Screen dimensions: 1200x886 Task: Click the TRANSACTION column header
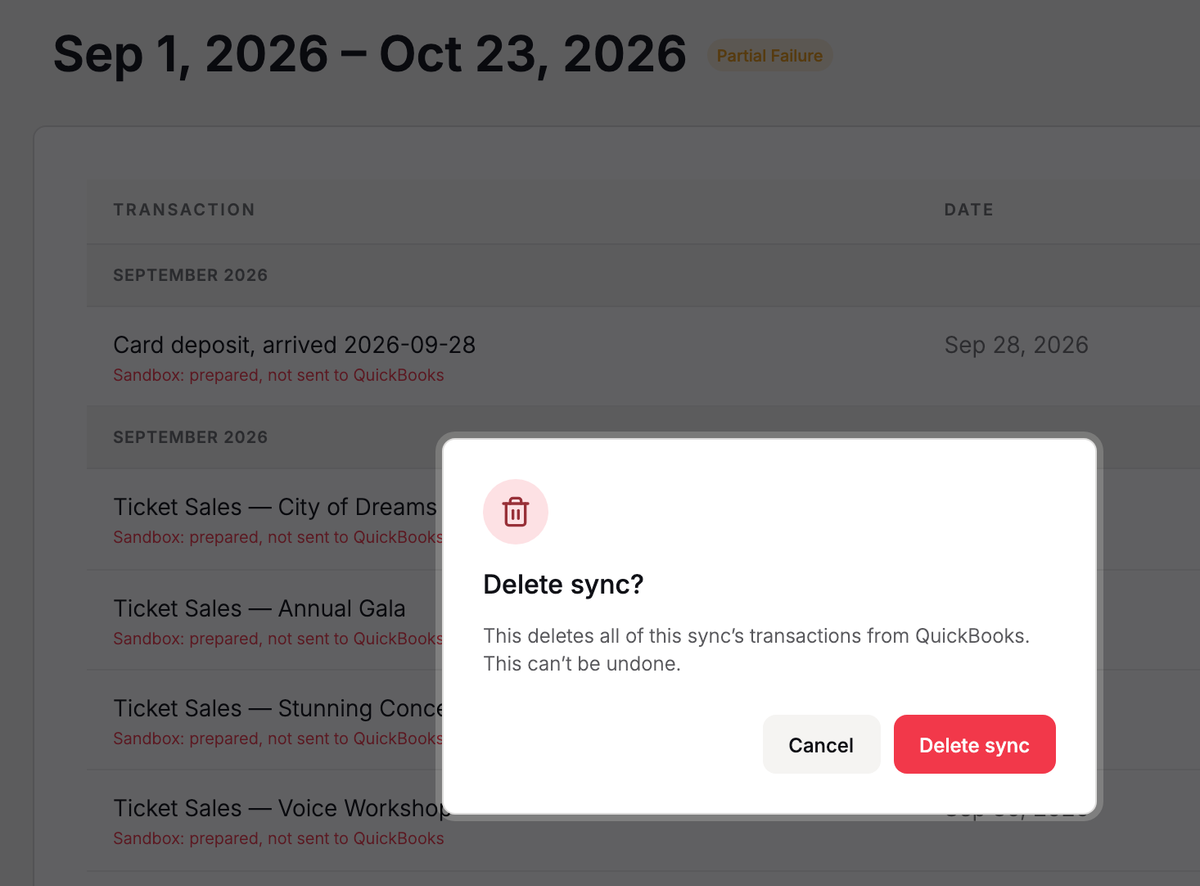pyautogui.click(x=184, y=209)
